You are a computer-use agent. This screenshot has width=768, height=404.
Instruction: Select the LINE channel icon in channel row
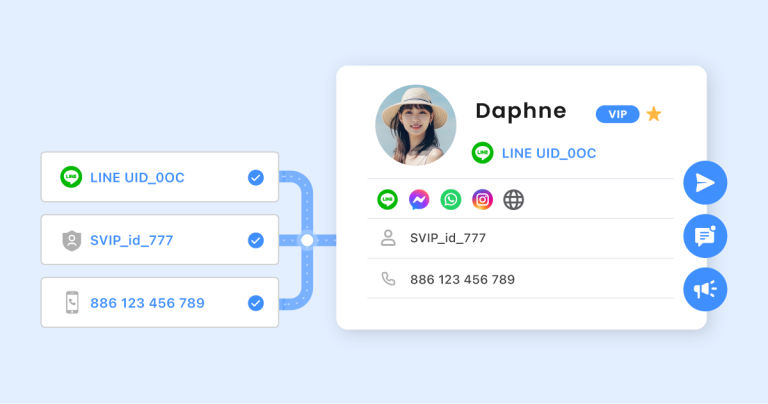[x=387, y=199]
